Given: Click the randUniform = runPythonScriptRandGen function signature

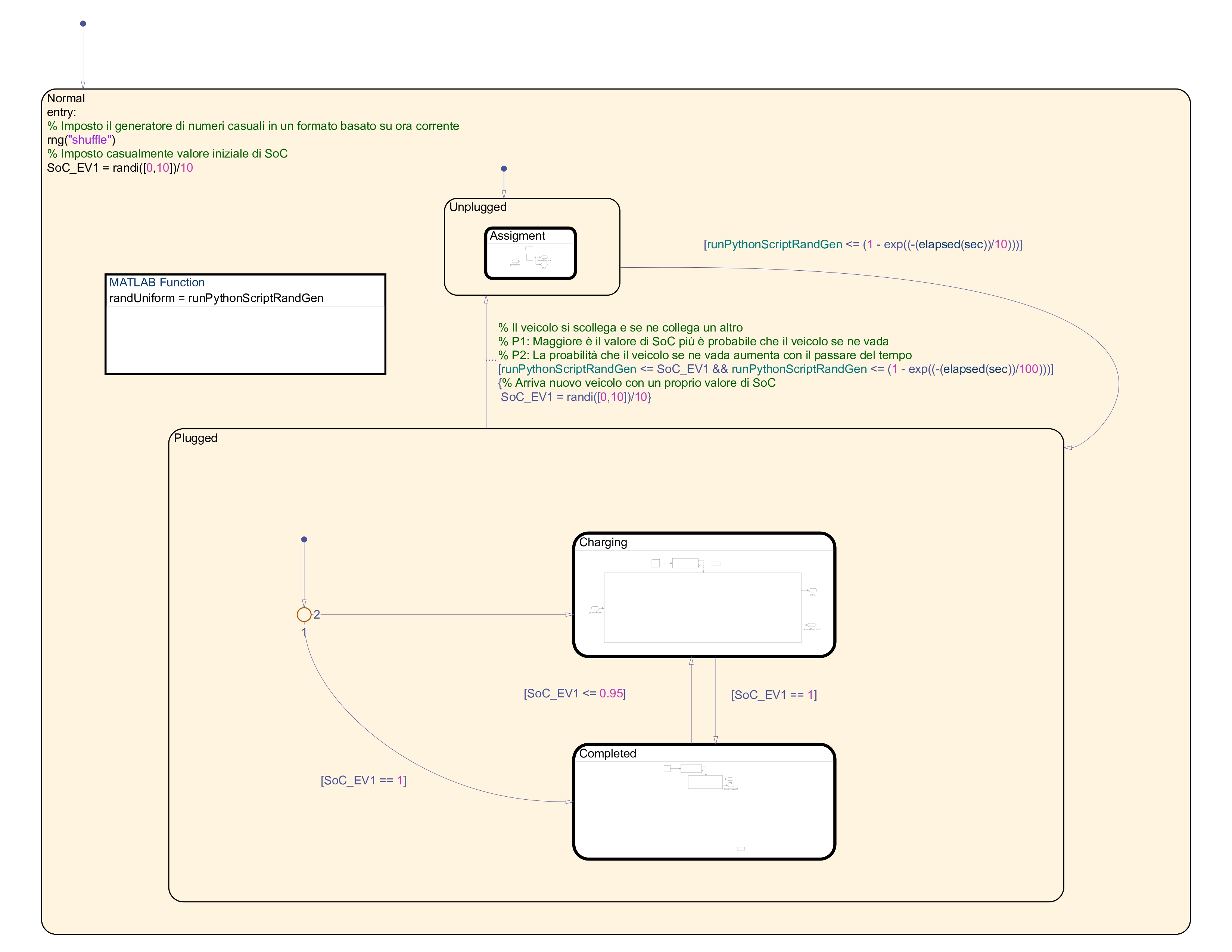Looking at the screenshot, I should [216, 298].
